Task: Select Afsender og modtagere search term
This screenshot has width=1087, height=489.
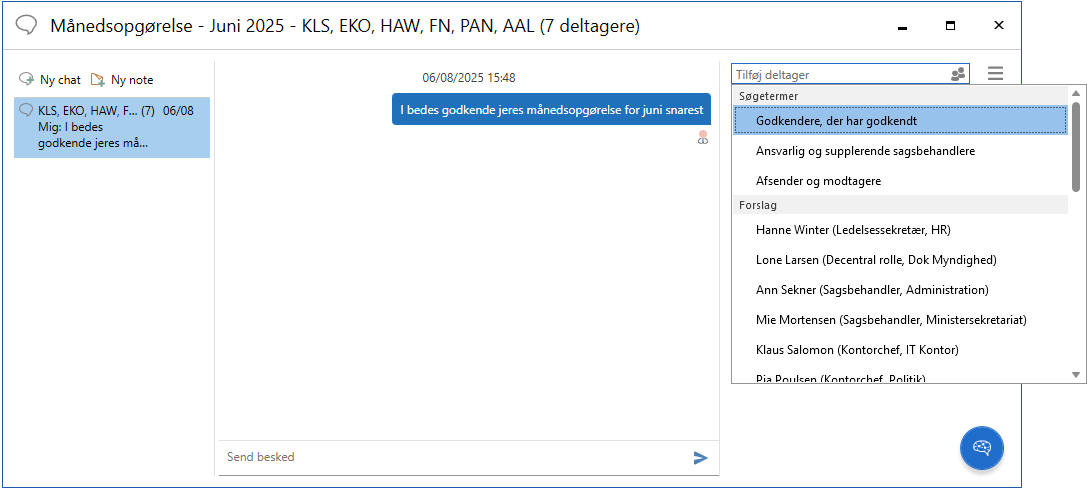Action: tap(901, 180)
